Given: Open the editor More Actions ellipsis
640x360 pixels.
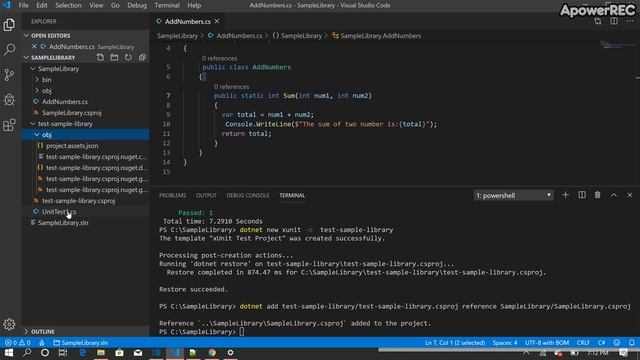Looking at the screenshot, I should click(630, 21).
